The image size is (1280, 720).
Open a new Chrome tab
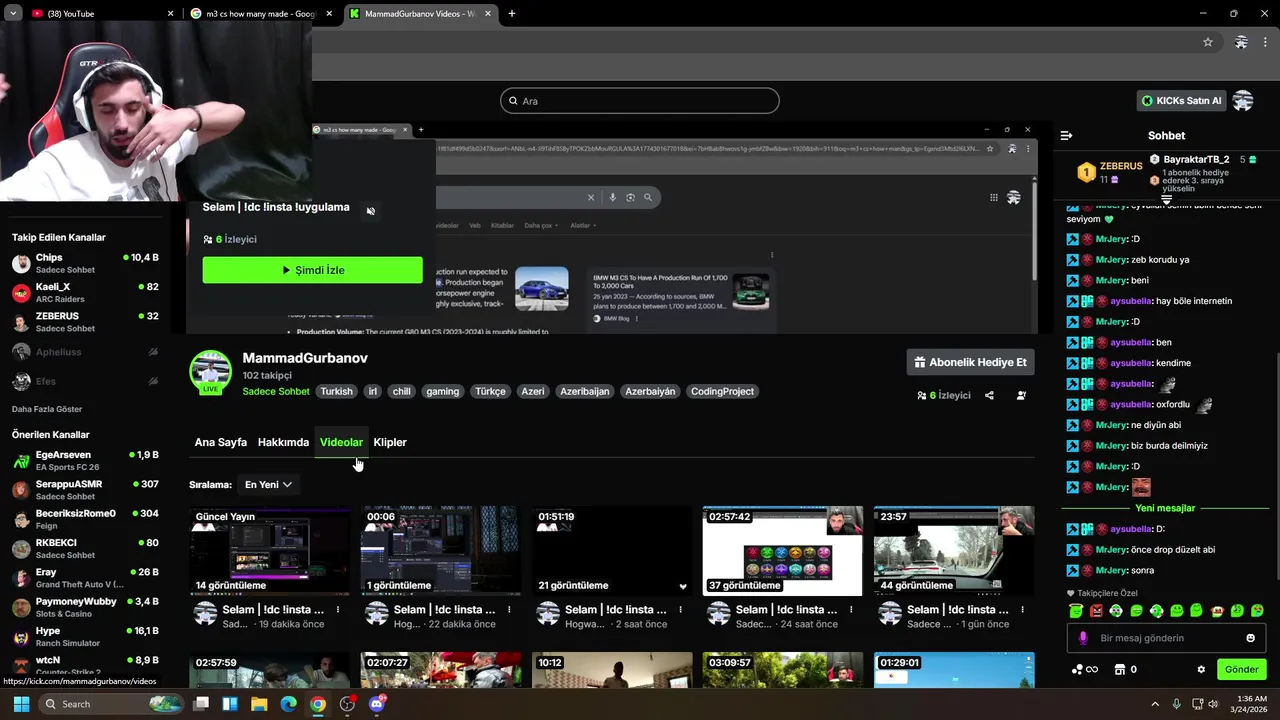pyautogui.click(x=512, y=14)
